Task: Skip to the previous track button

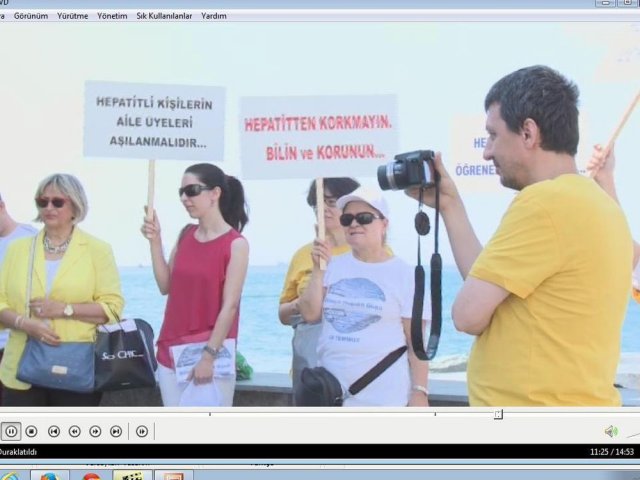Action: [54, 431]
